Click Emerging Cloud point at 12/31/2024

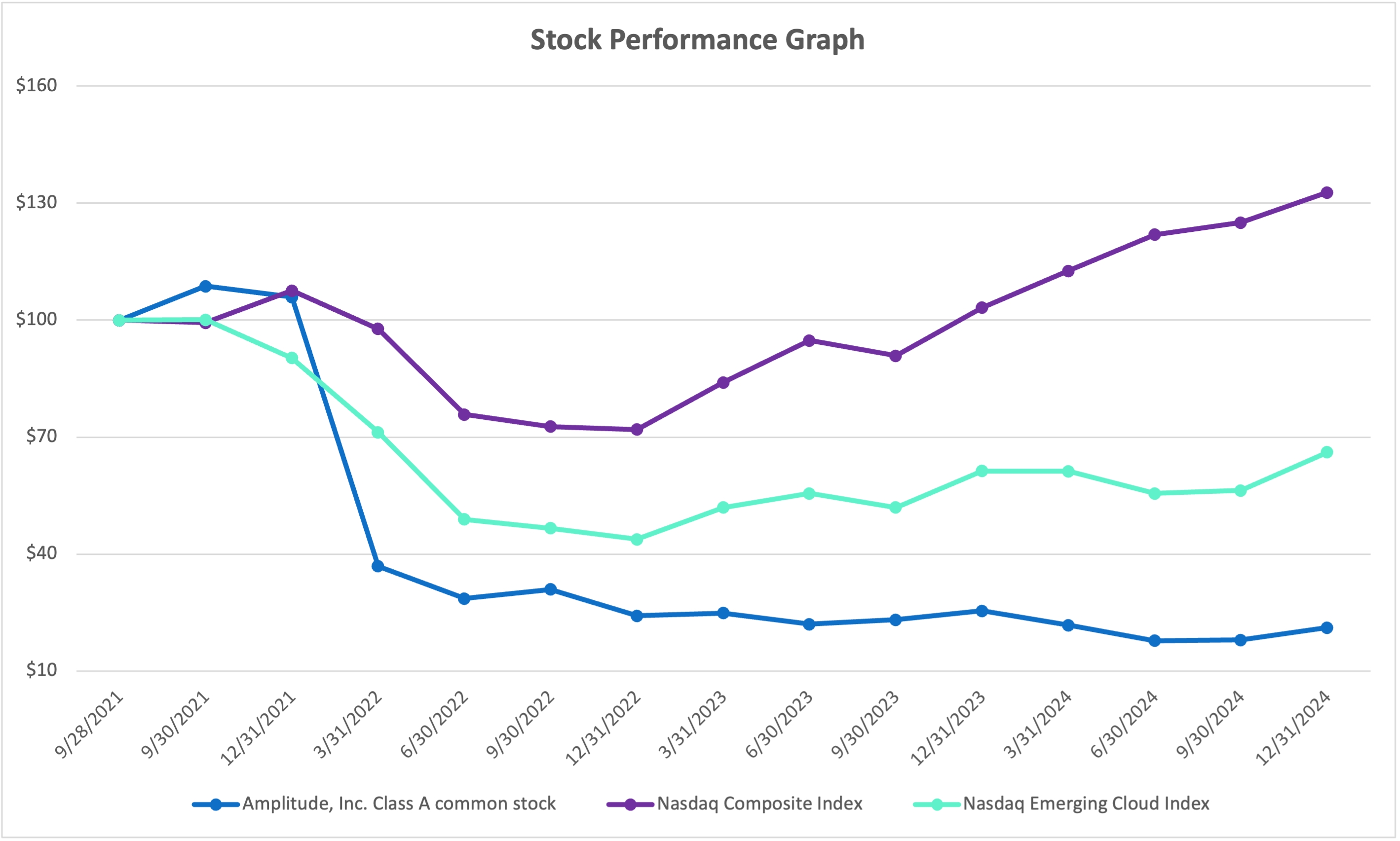pyautogui.click(x=1327, y=452)
